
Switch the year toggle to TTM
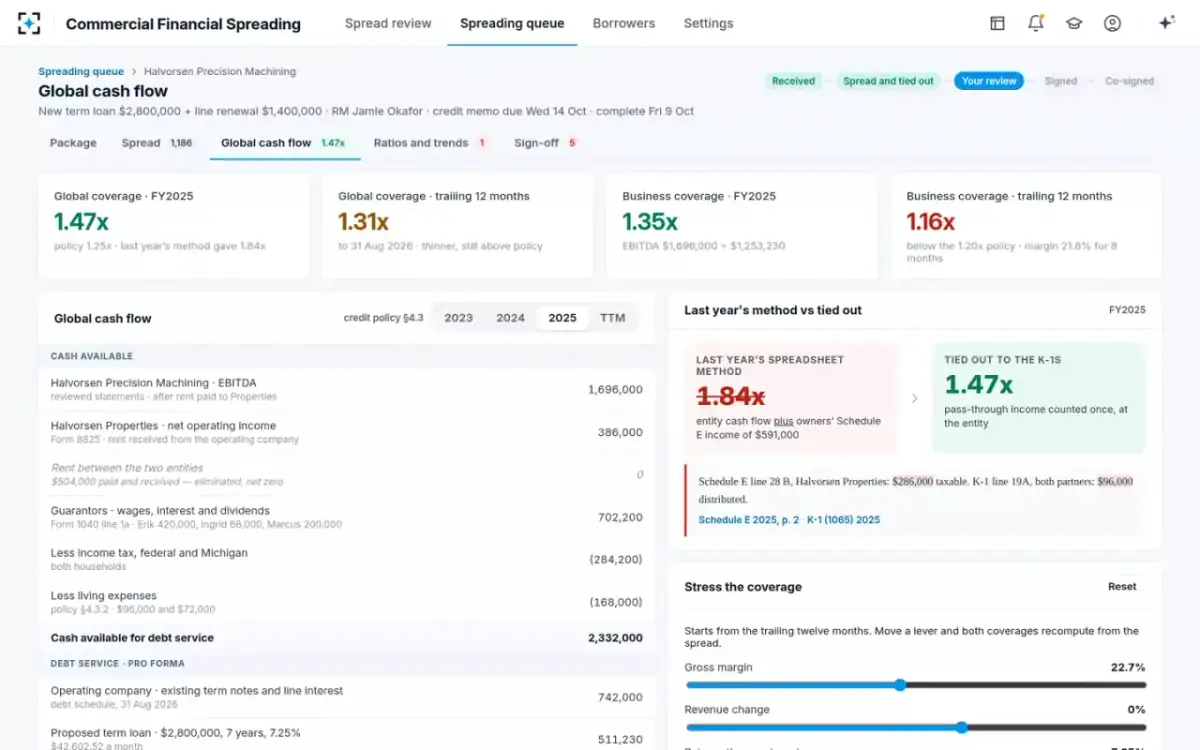click(612, 318)
